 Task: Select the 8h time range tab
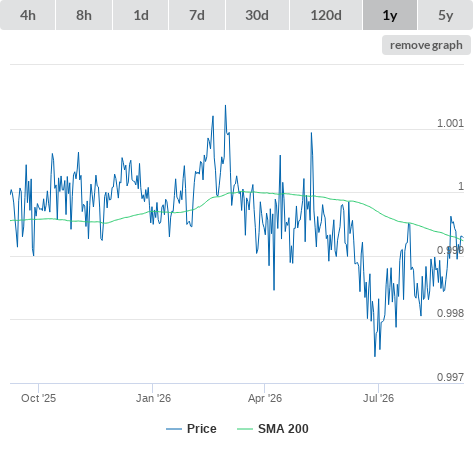(84, 15)
